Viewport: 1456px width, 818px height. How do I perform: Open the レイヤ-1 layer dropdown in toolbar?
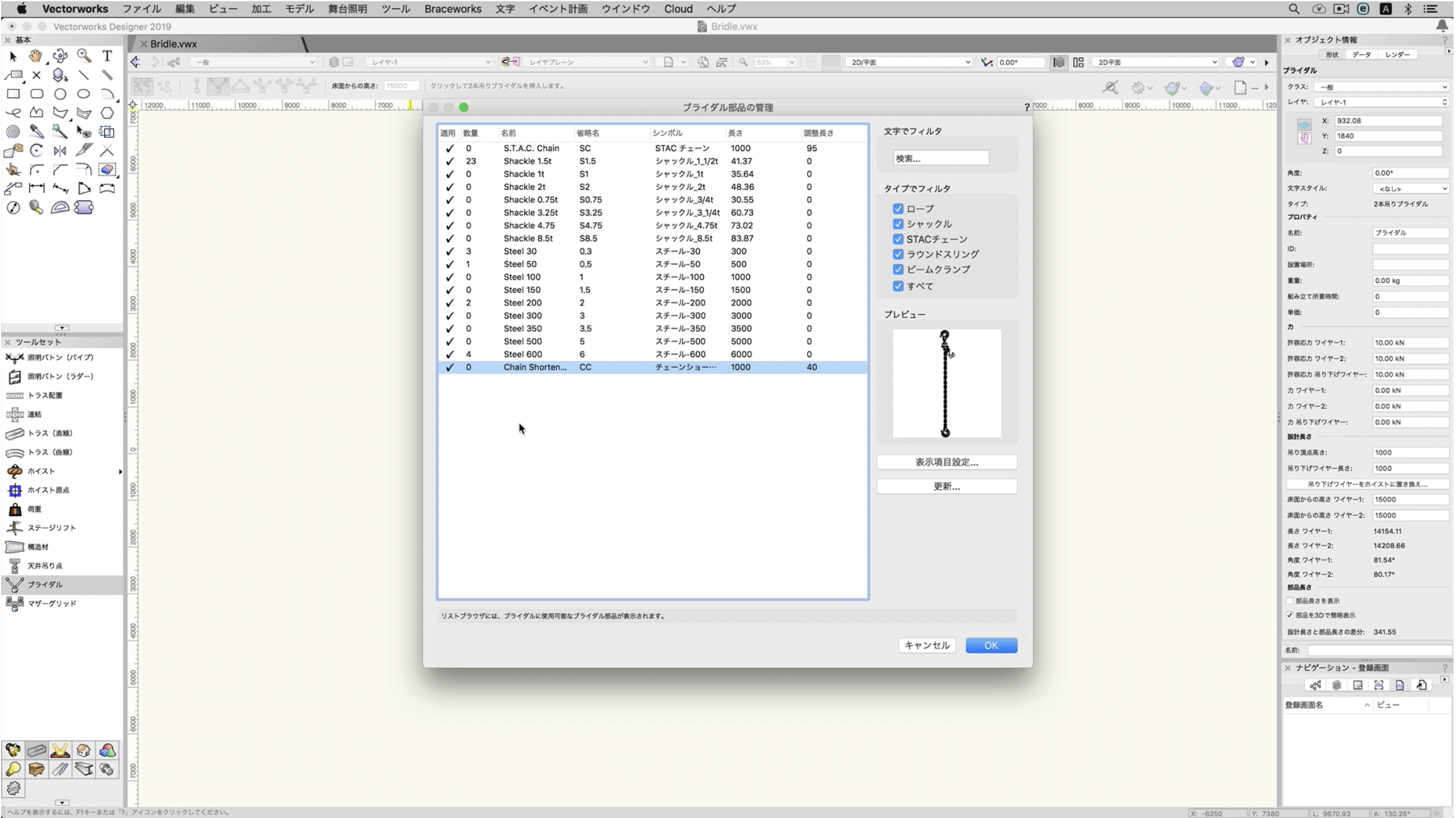tap(429, 62)
